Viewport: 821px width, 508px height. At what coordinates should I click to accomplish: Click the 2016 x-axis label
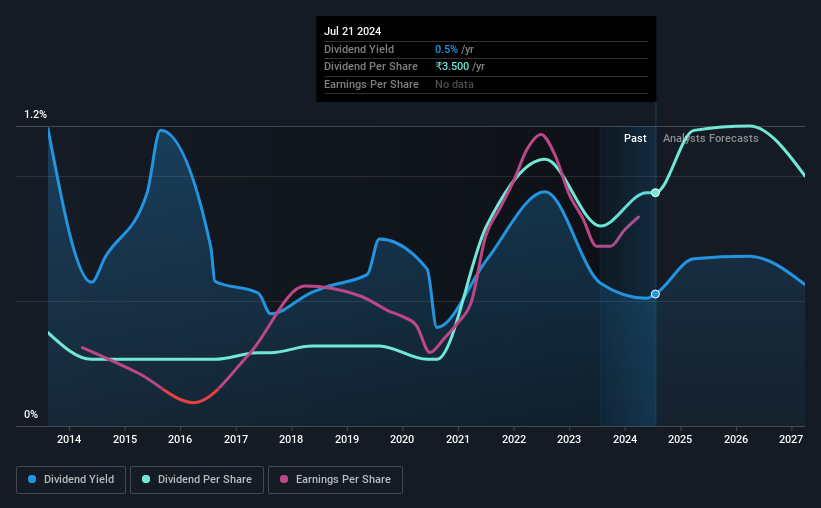(x=180, y=439)
